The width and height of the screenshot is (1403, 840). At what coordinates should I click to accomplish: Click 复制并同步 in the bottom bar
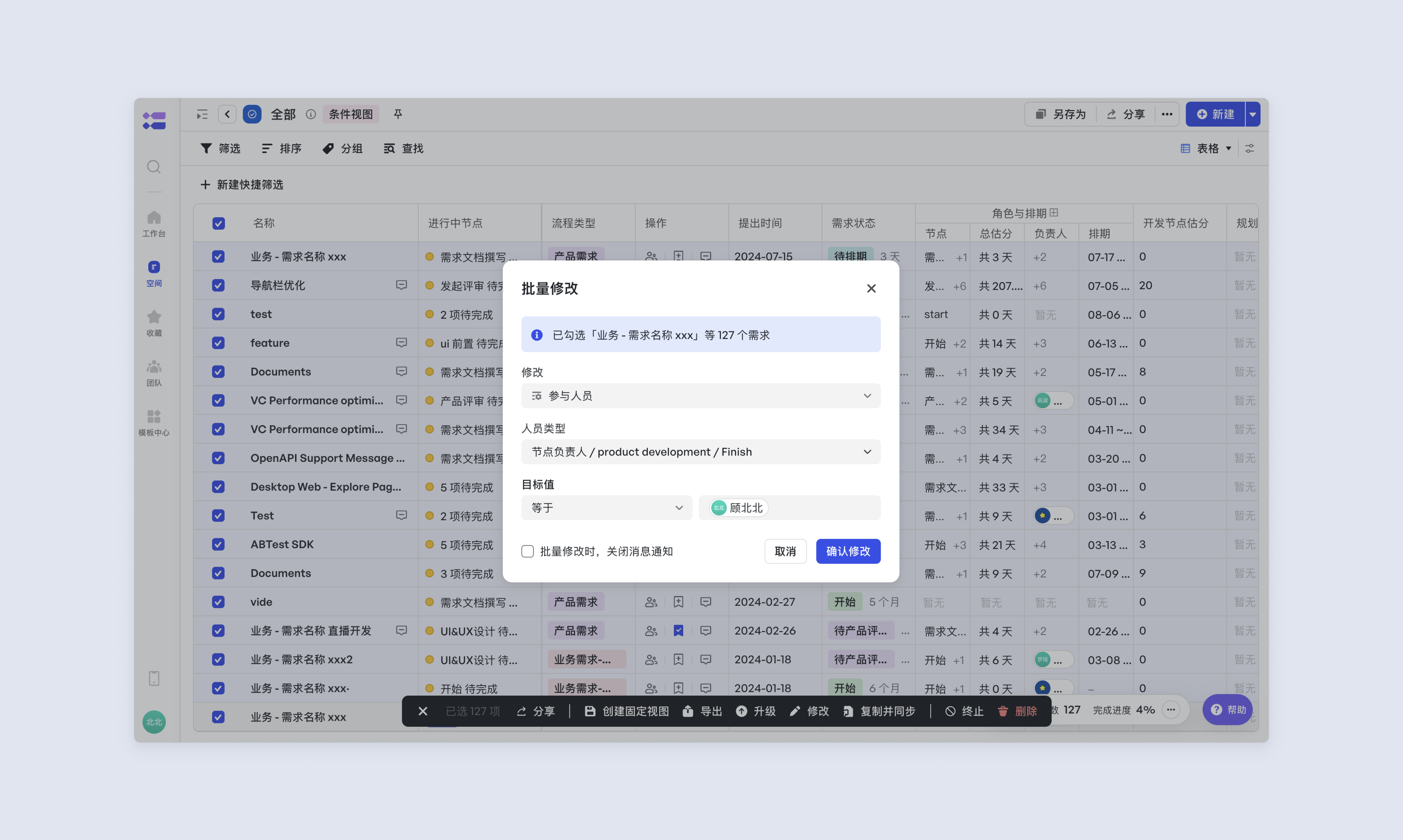point(879,711)
